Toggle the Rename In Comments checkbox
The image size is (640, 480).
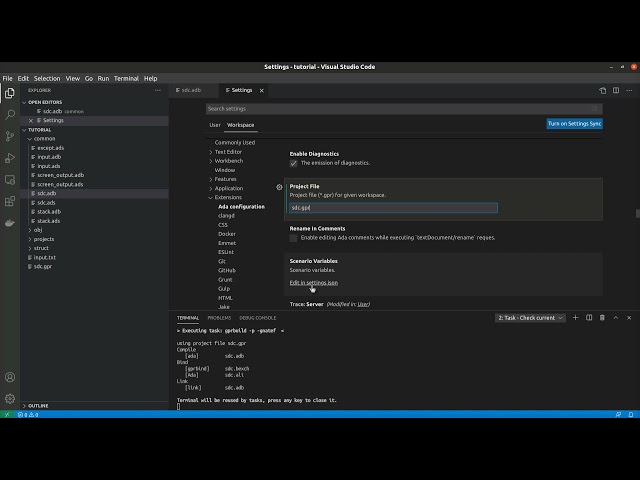click(293, 238)
